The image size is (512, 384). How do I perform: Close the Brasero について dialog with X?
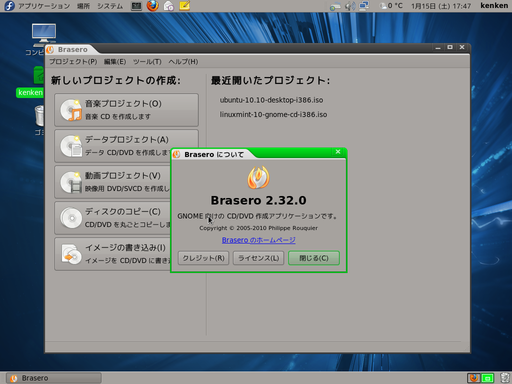coord(338,152)
